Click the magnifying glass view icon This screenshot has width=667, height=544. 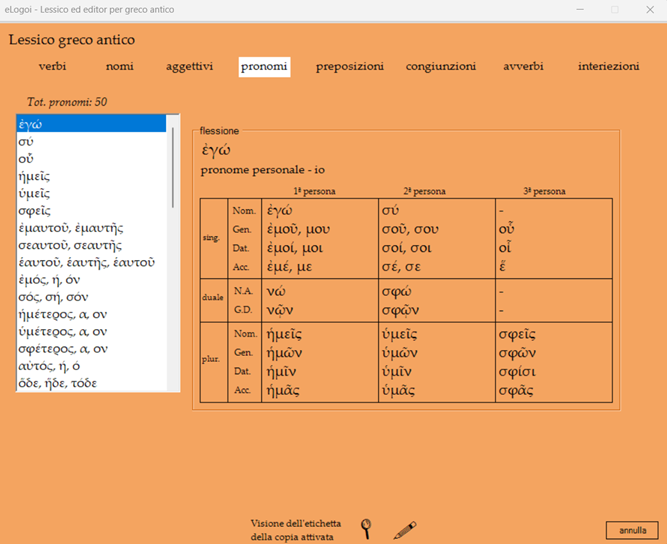point(367,529)
